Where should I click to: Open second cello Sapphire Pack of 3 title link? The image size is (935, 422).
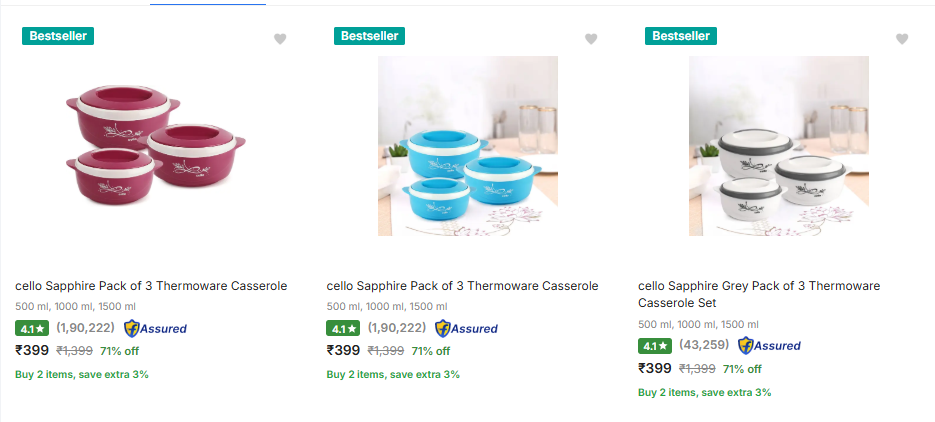(x=462, y=286)
